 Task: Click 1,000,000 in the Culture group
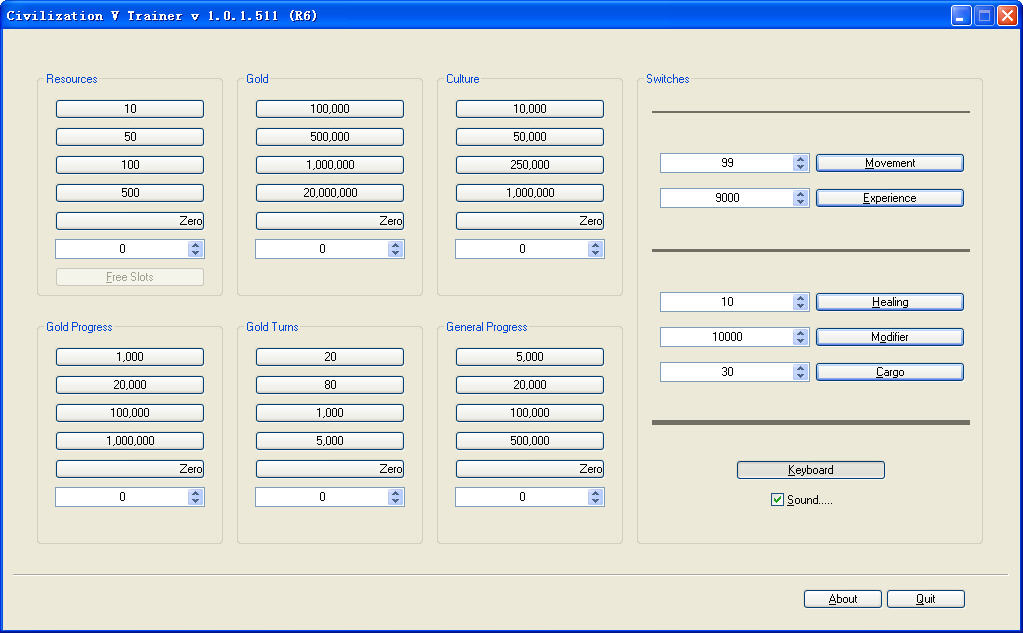click(x=530, y=193)
